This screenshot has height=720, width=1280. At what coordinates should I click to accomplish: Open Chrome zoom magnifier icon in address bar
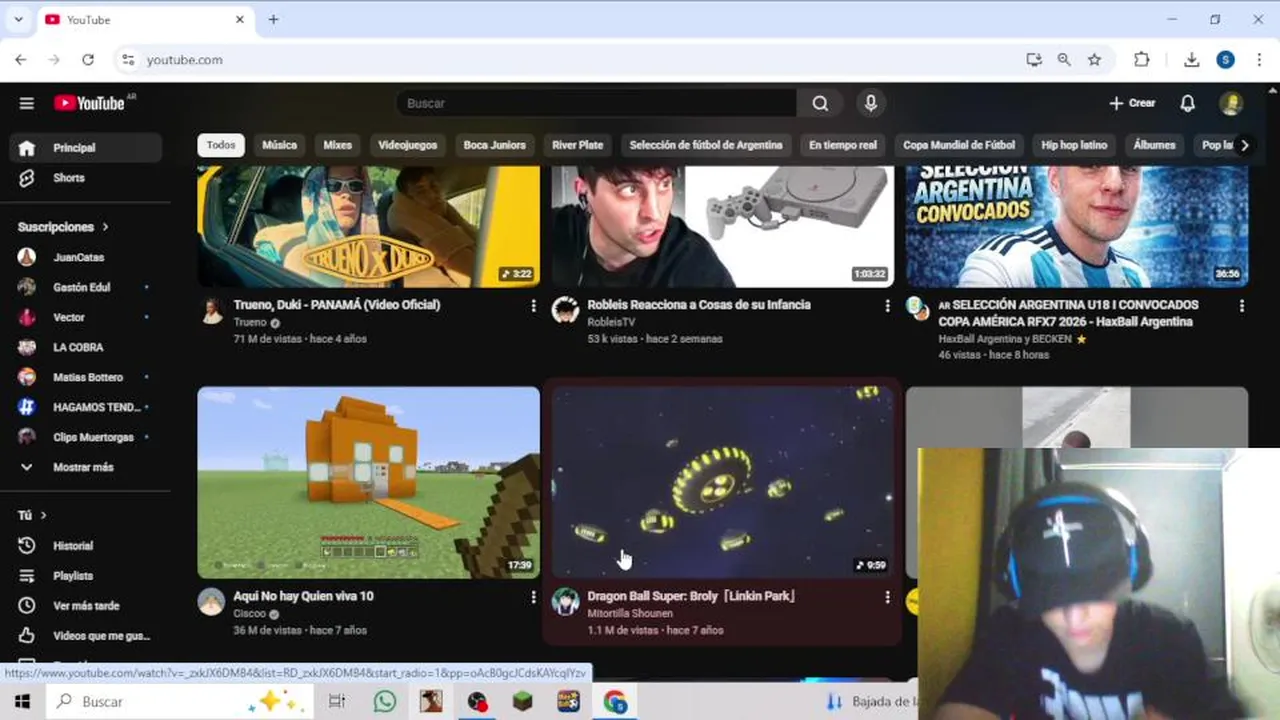point(1064,60)
